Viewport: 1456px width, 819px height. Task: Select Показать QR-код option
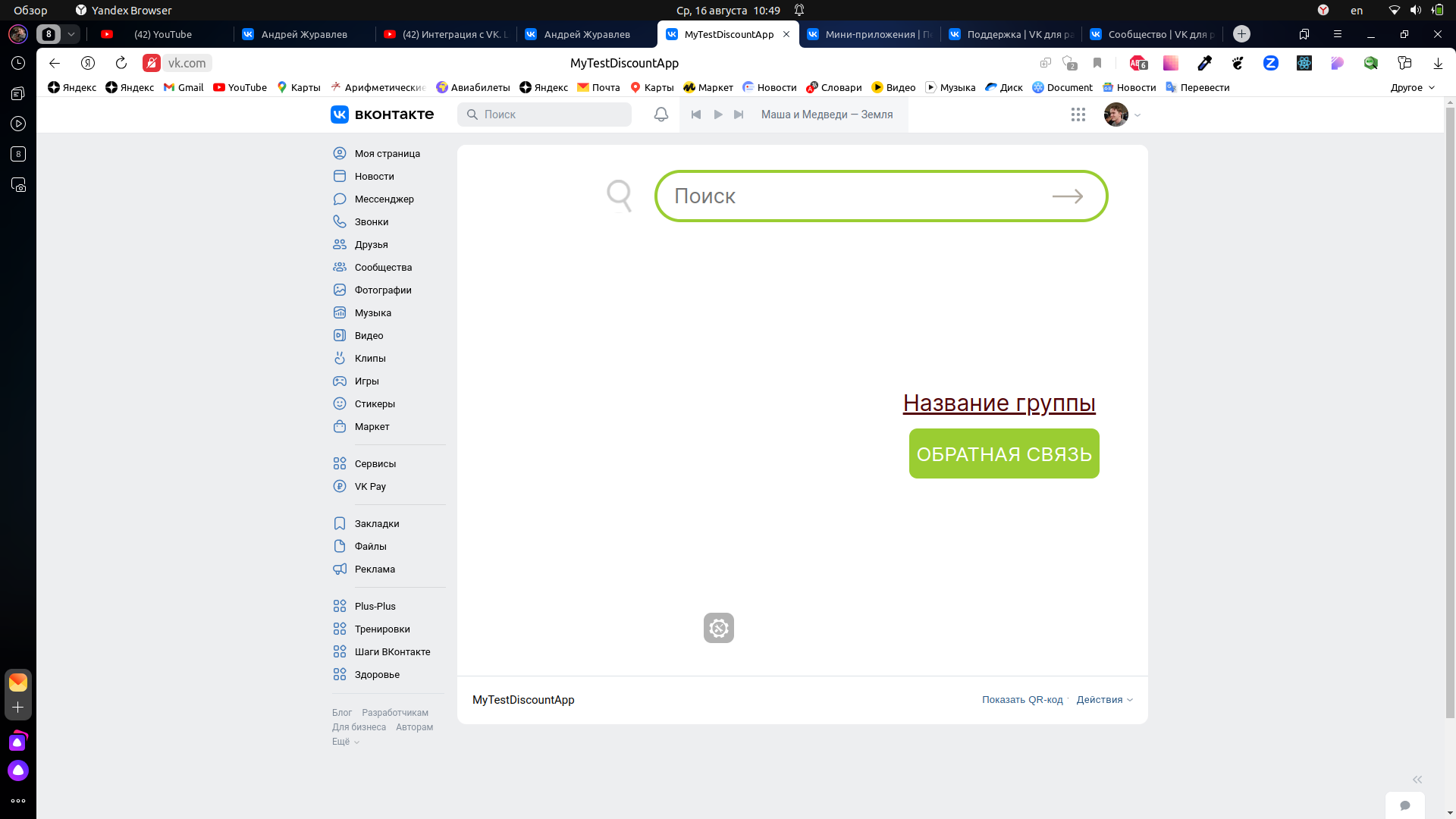1022,699
